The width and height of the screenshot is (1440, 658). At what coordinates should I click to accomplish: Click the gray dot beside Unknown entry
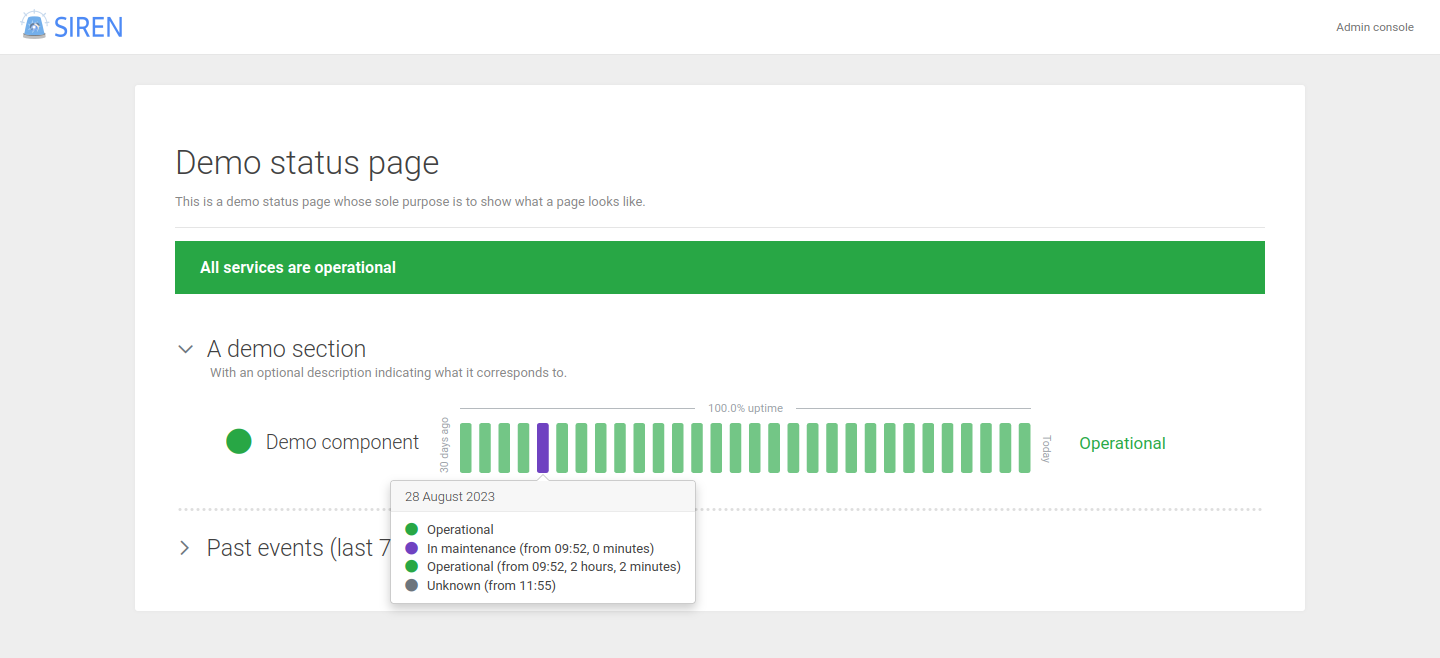(411, 586)
